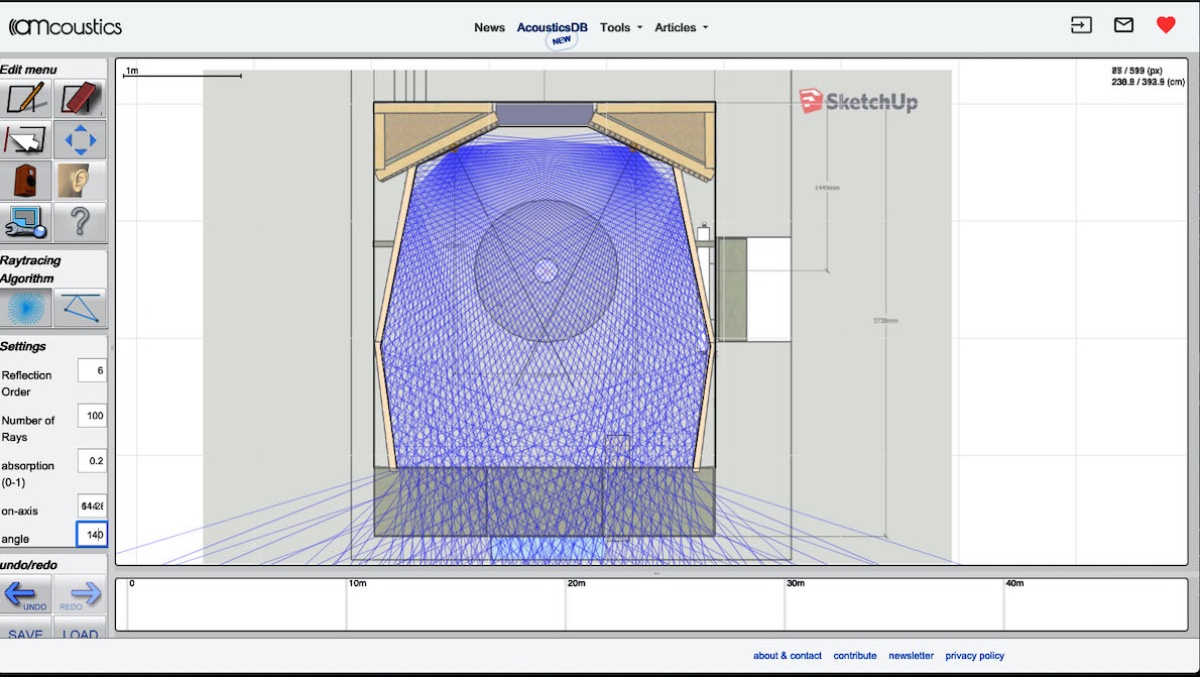Open help with the question mark icon
1200x677 pixels.
(80, 222)
